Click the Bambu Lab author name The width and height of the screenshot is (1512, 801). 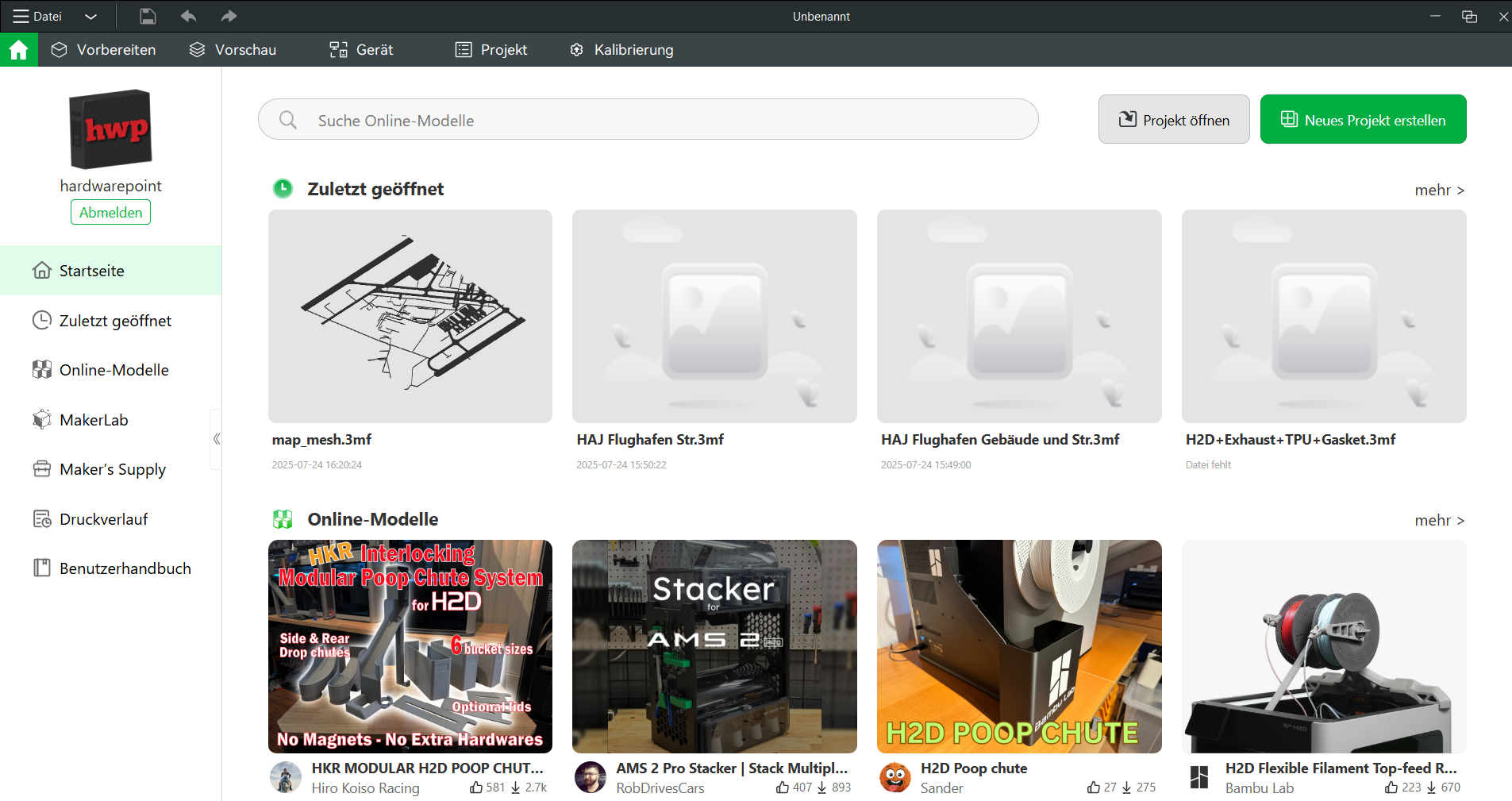click(x=1260, y=788)
